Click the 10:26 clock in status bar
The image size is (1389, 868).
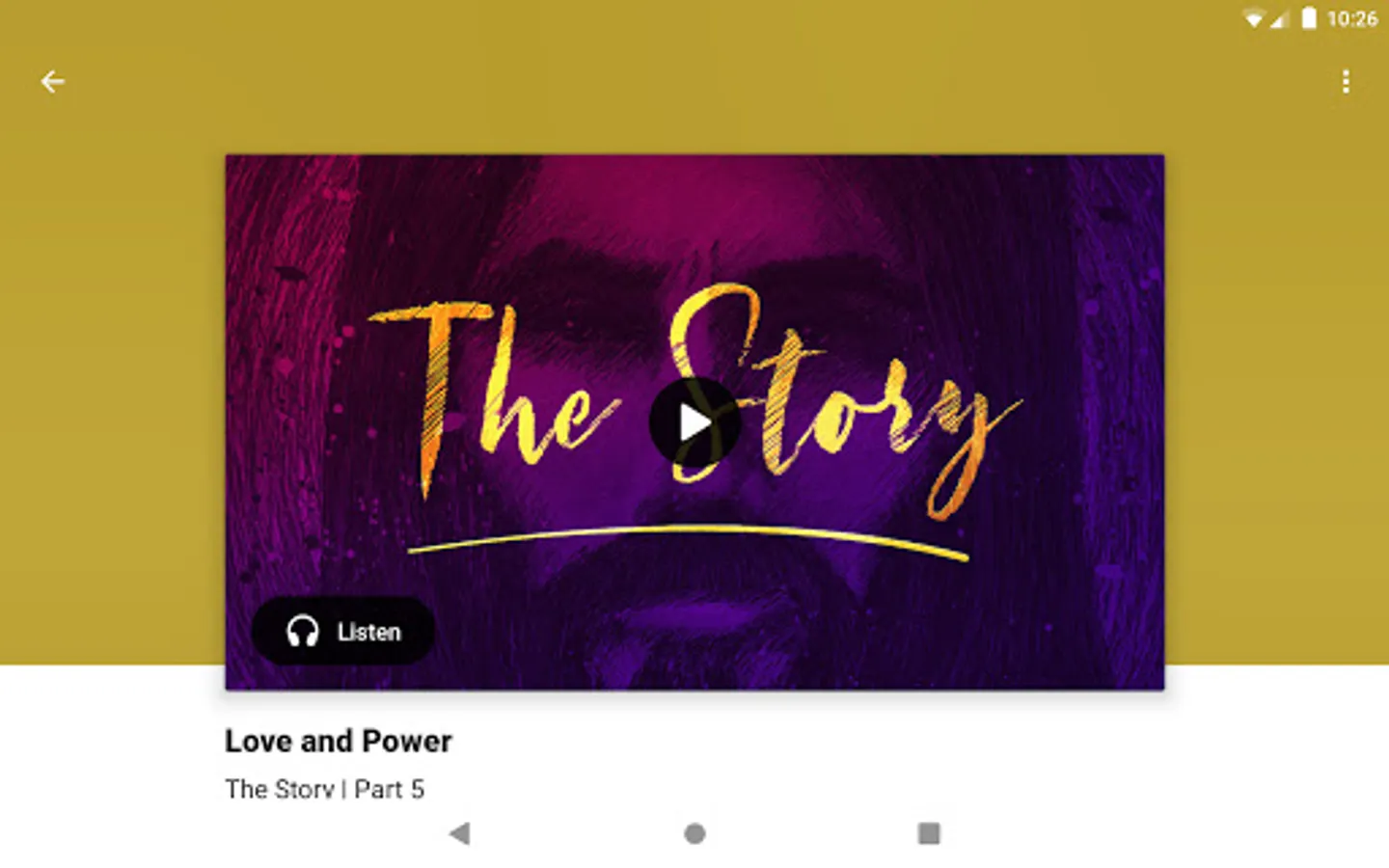[x=1352, y=18]
